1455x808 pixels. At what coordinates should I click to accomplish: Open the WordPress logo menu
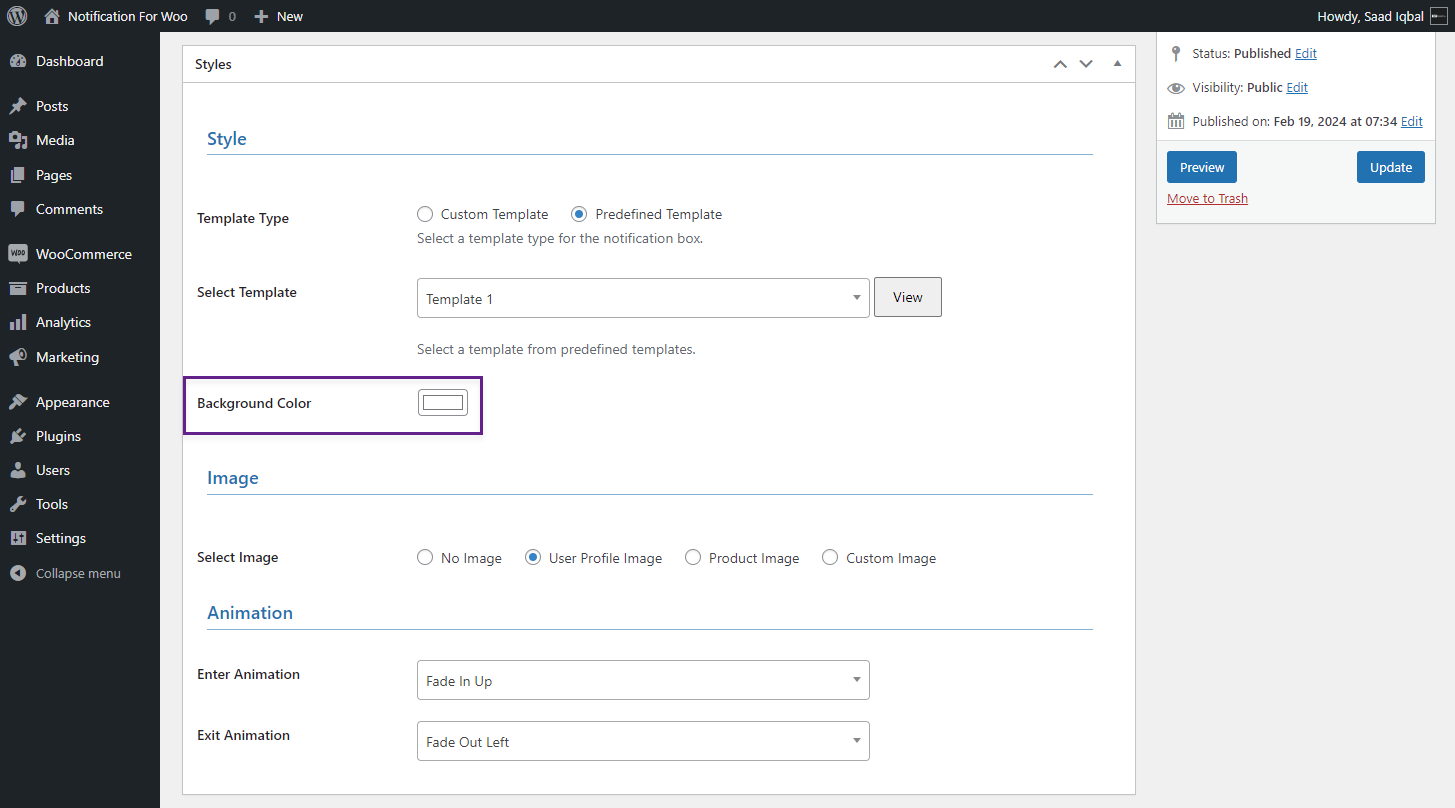[x=17, y=16]
